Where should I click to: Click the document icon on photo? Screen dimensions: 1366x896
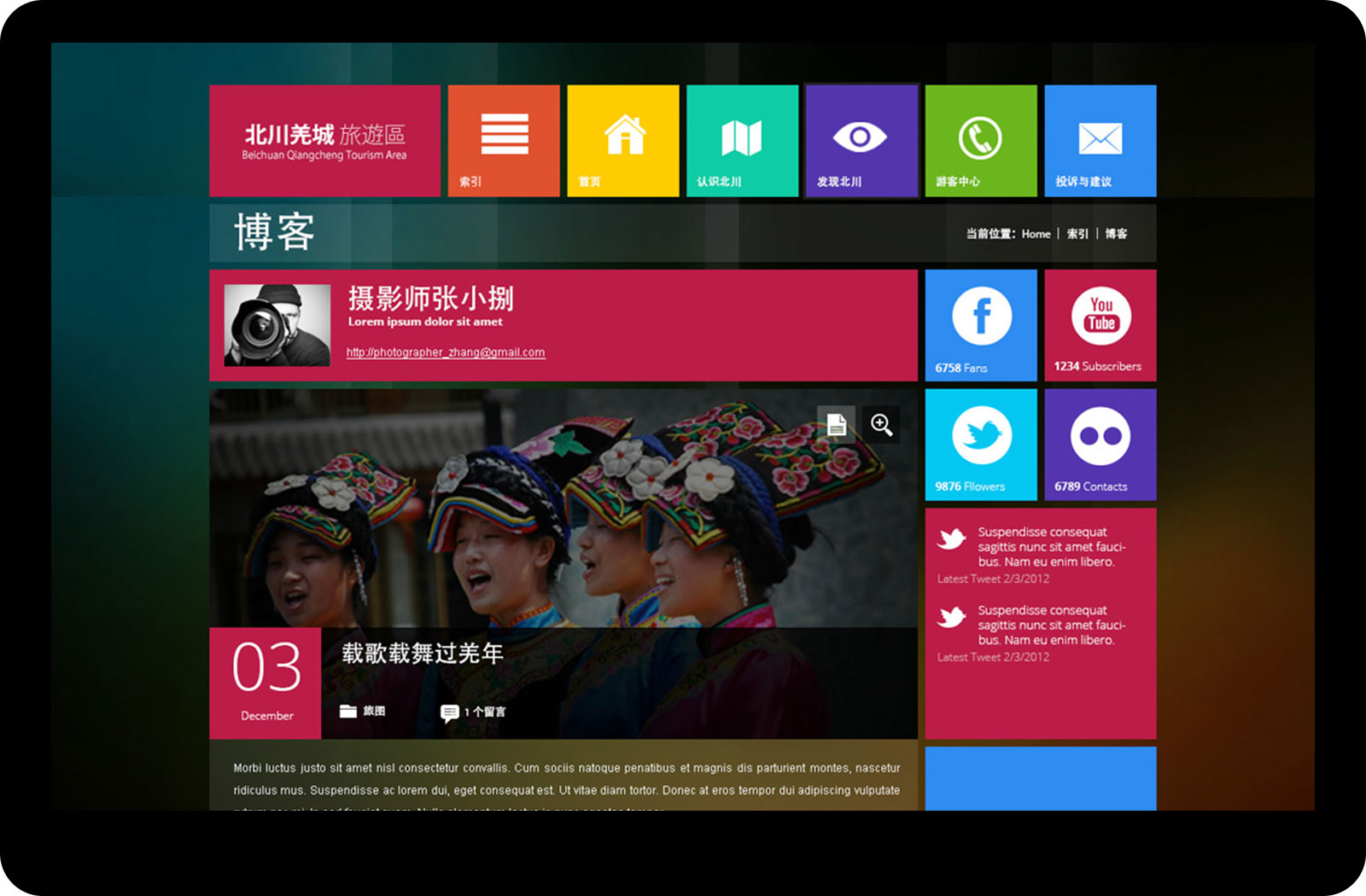(837, 424)
